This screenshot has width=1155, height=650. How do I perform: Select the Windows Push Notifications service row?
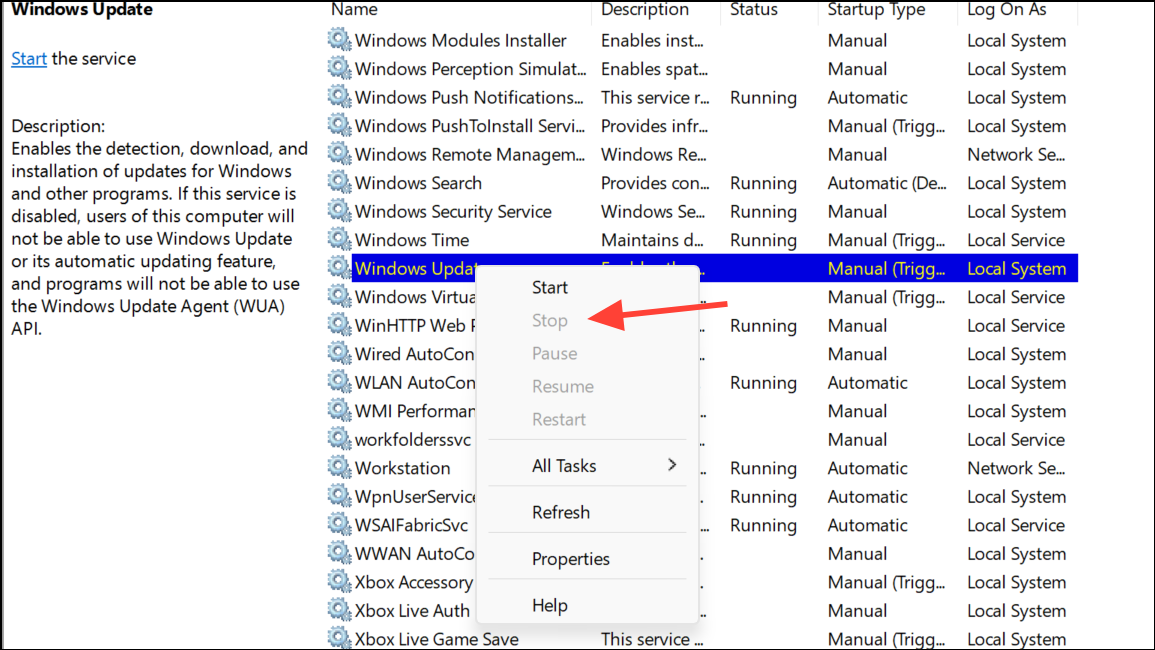click(x=703, y=97)
